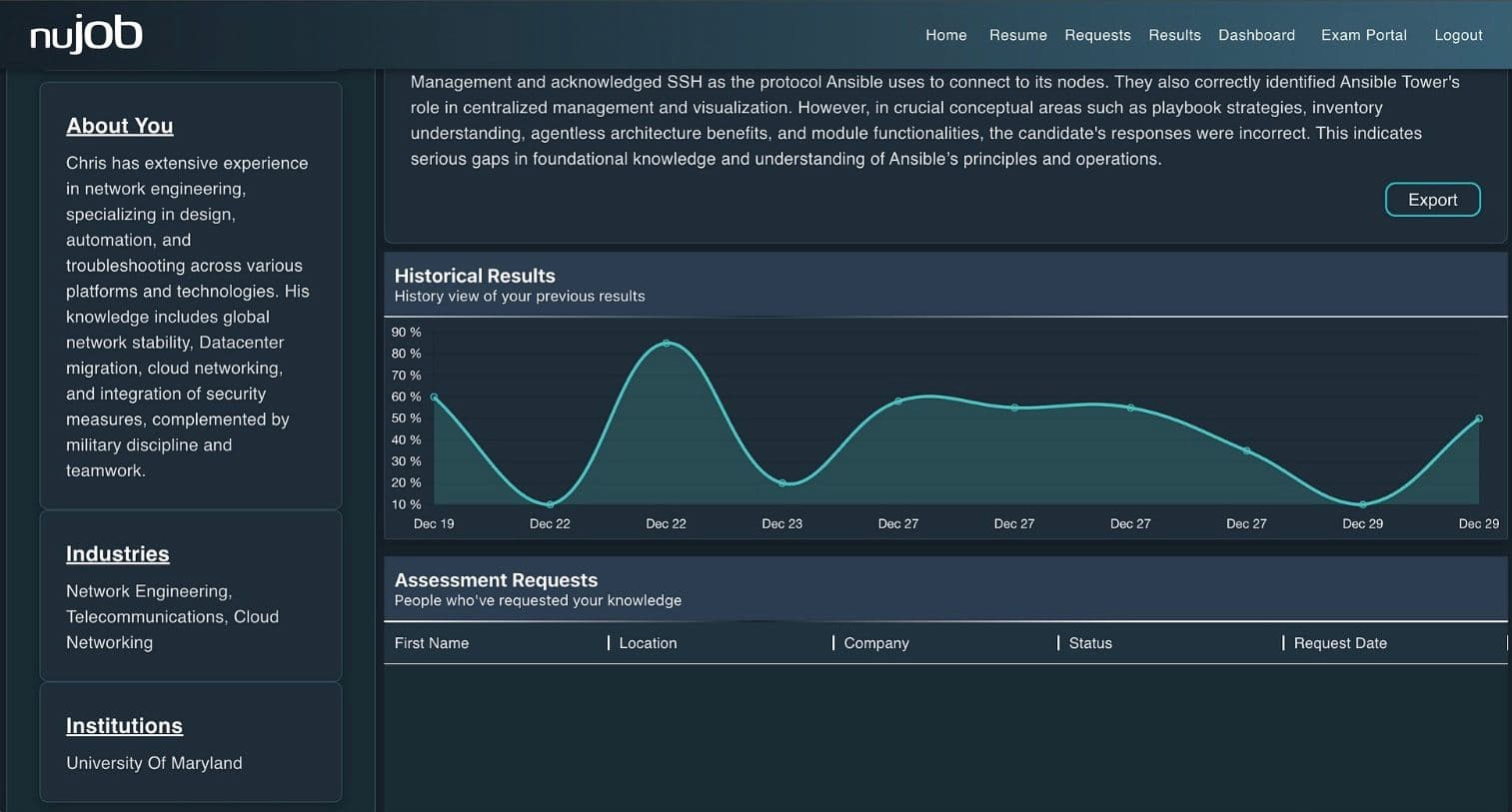Image resolution: width=1512 pixels, height=812 pixels.
Task: Click the Request Date column header
Action: point(1340,643)
